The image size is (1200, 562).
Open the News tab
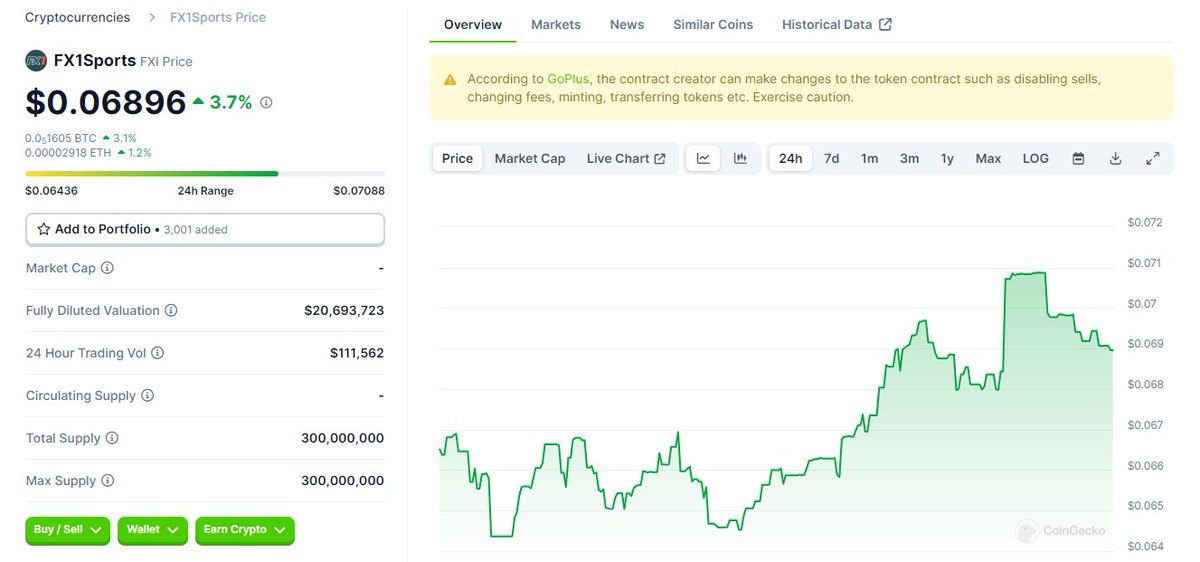(x=627, y=24)
